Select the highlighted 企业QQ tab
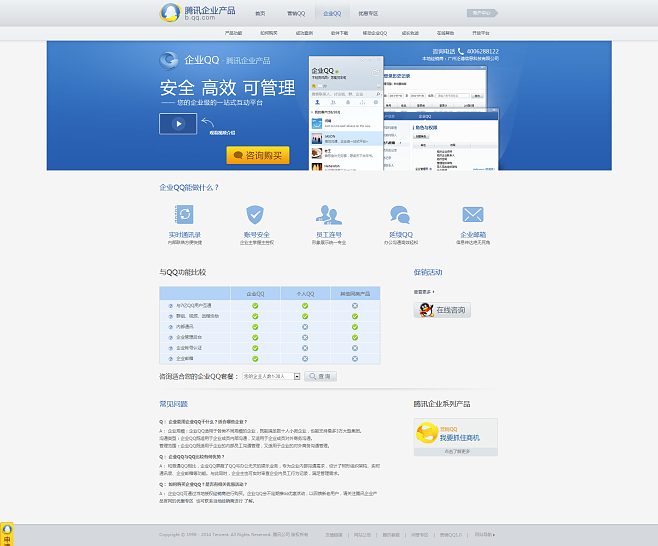 coord(332,13)
